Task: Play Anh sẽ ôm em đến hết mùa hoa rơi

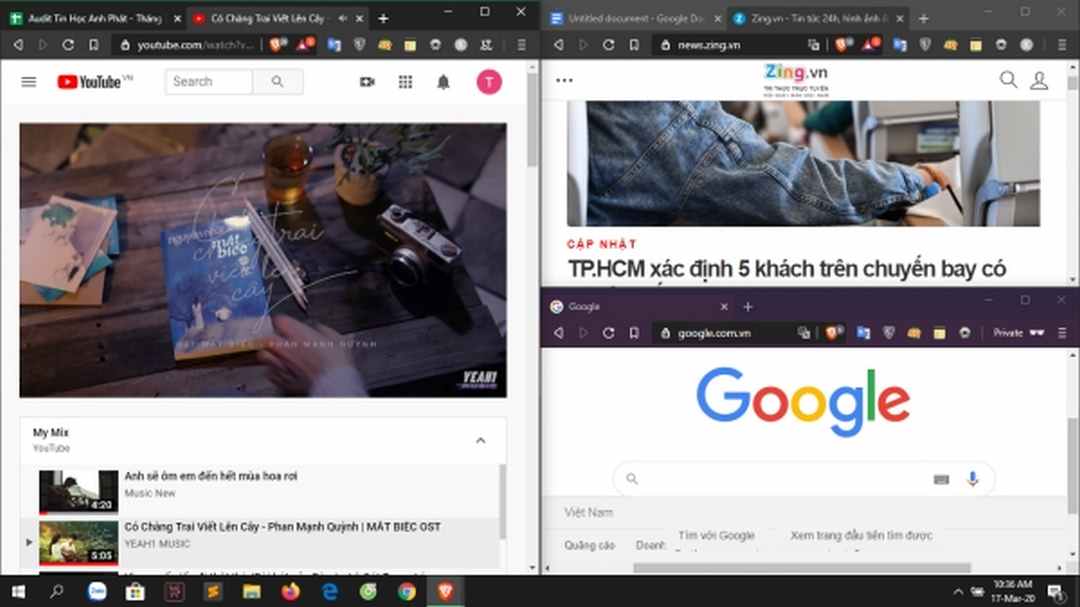Action: click(211, 476)
